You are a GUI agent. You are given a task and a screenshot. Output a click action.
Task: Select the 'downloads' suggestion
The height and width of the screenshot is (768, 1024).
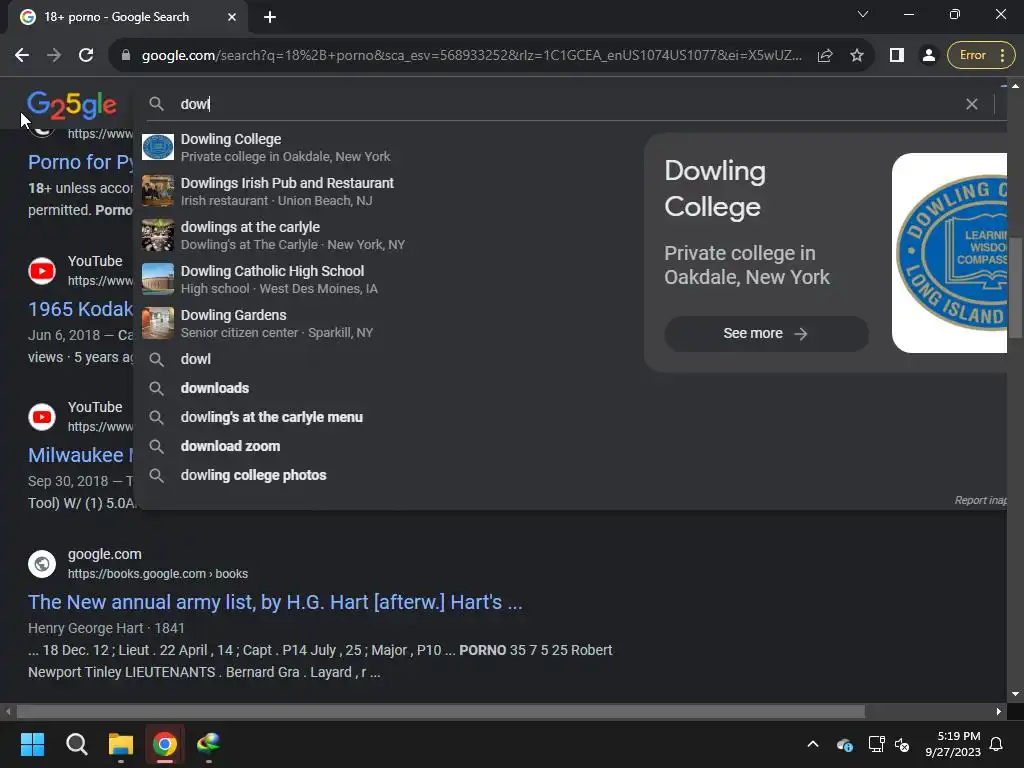(x=389, y=388)
